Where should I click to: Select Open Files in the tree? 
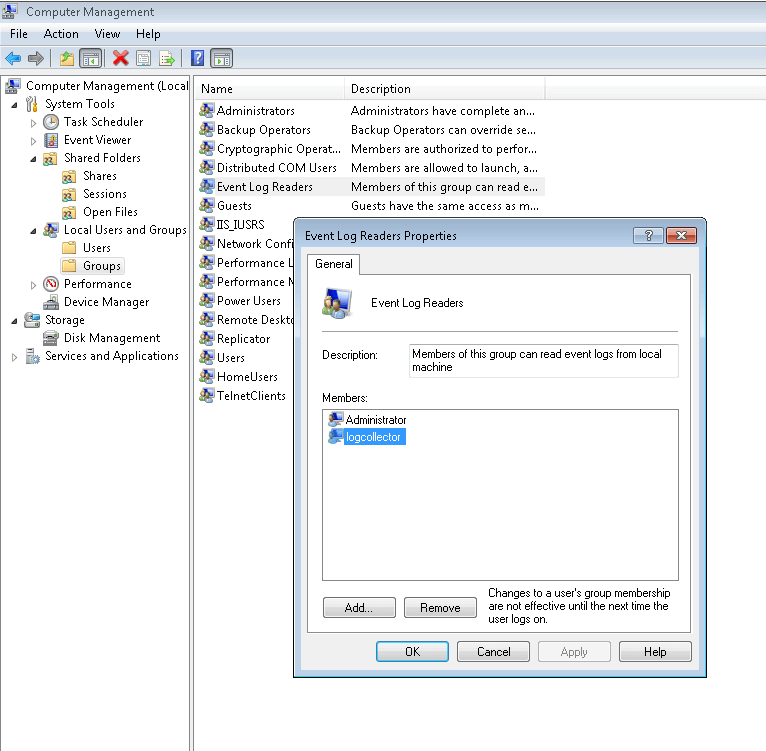tap(110, 212)
